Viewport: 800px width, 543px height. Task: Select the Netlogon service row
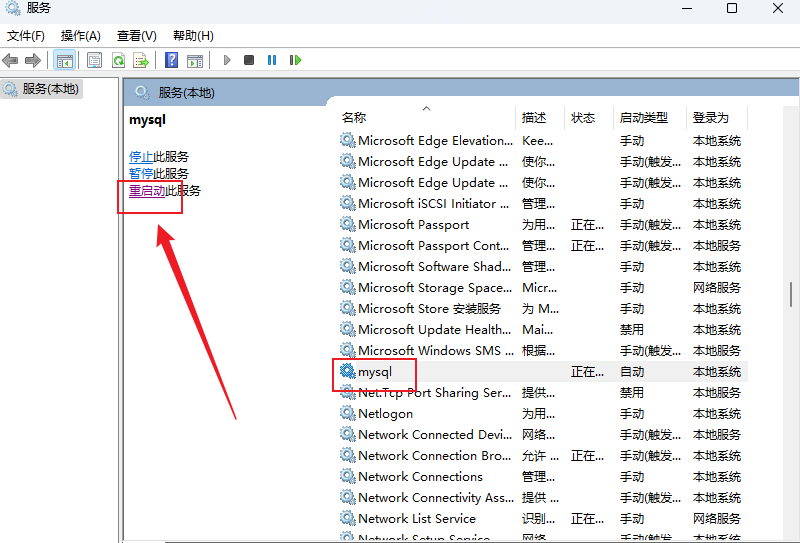point(543,413)
